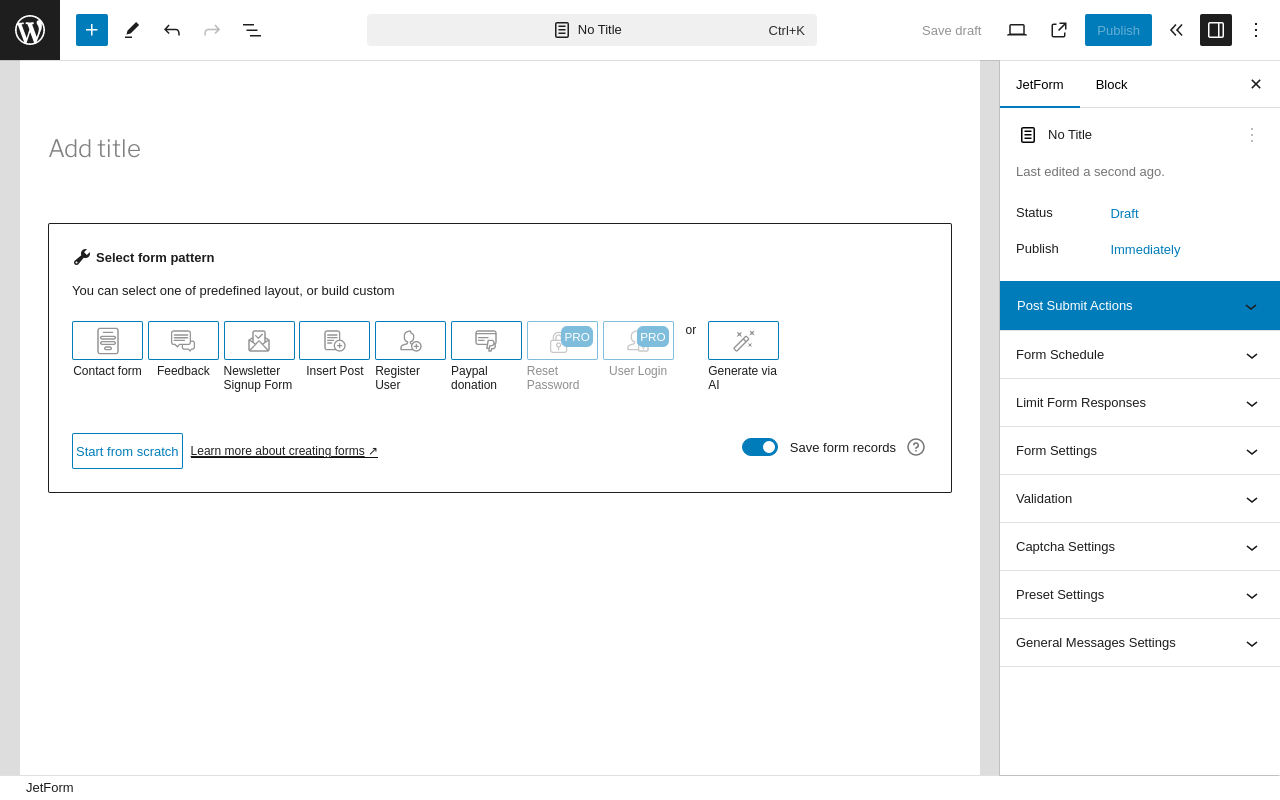Expand Post Submit Actions panel
The image size is (1280, 800).
pyautogui.click(x=1140, y=306)
